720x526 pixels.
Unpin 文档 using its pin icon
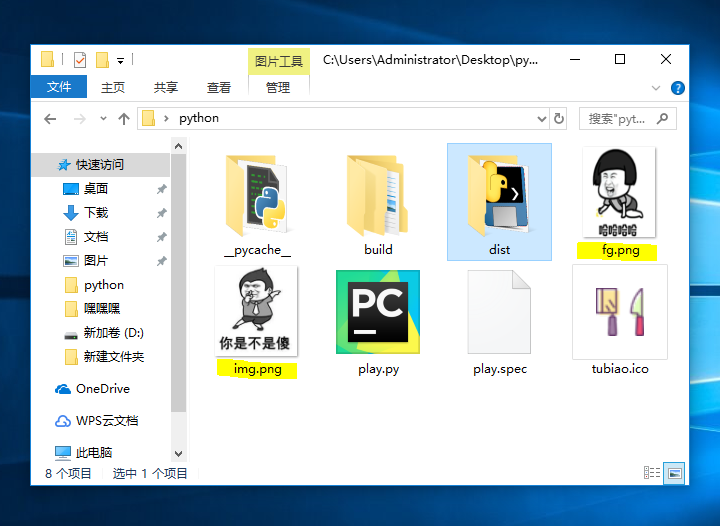pos(161,237)
